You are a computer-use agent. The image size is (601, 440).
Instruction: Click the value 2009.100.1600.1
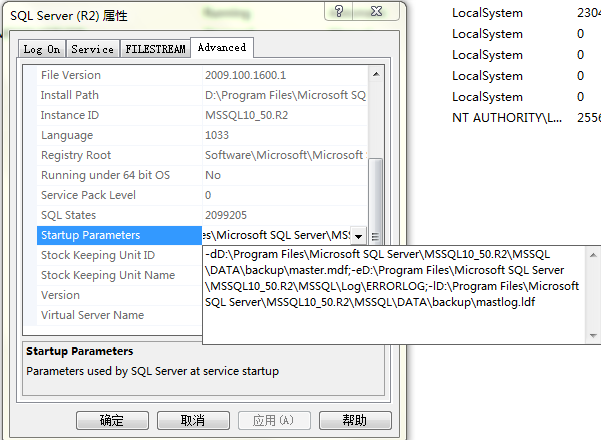[x=245, y=75]
